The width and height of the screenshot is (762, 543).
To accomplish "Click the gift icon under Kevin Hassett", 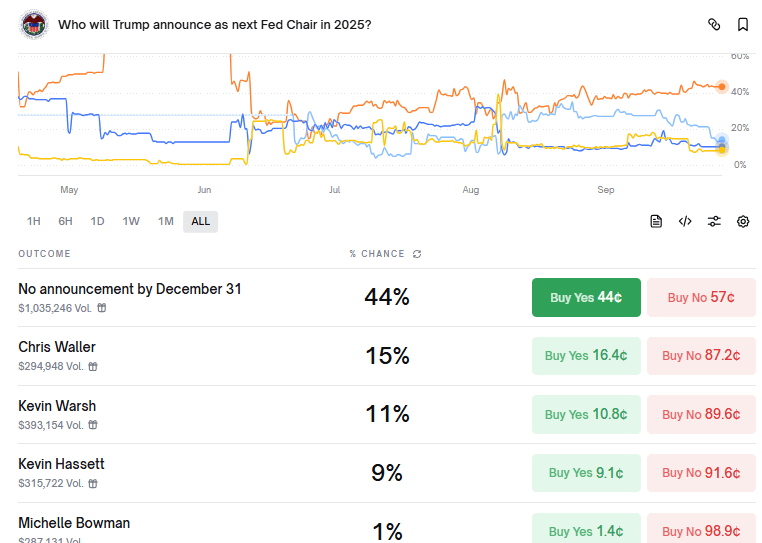I will click(x=93, y=484).
